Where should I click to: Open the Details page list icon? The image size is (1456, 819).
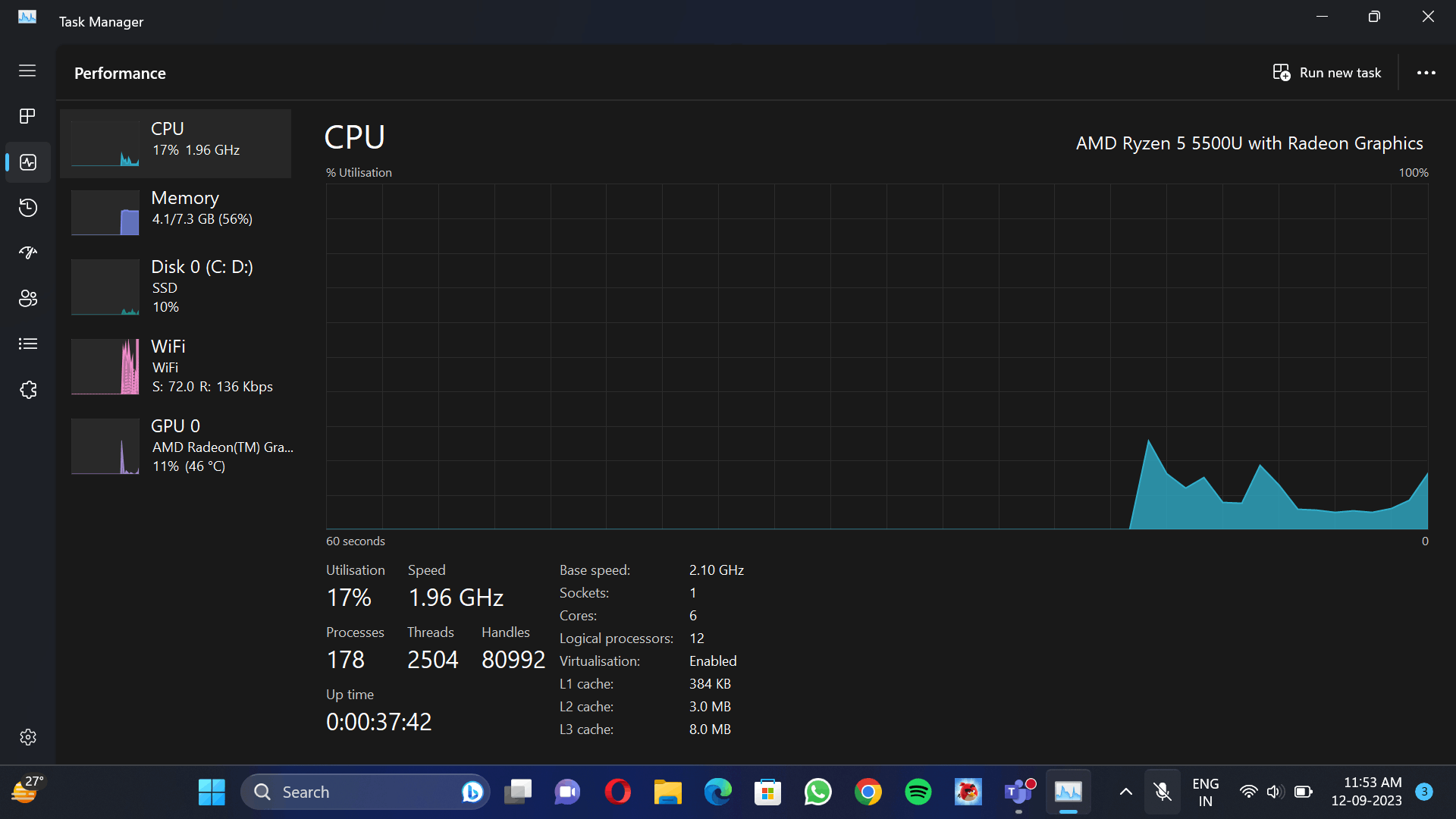tap(27, 344)
